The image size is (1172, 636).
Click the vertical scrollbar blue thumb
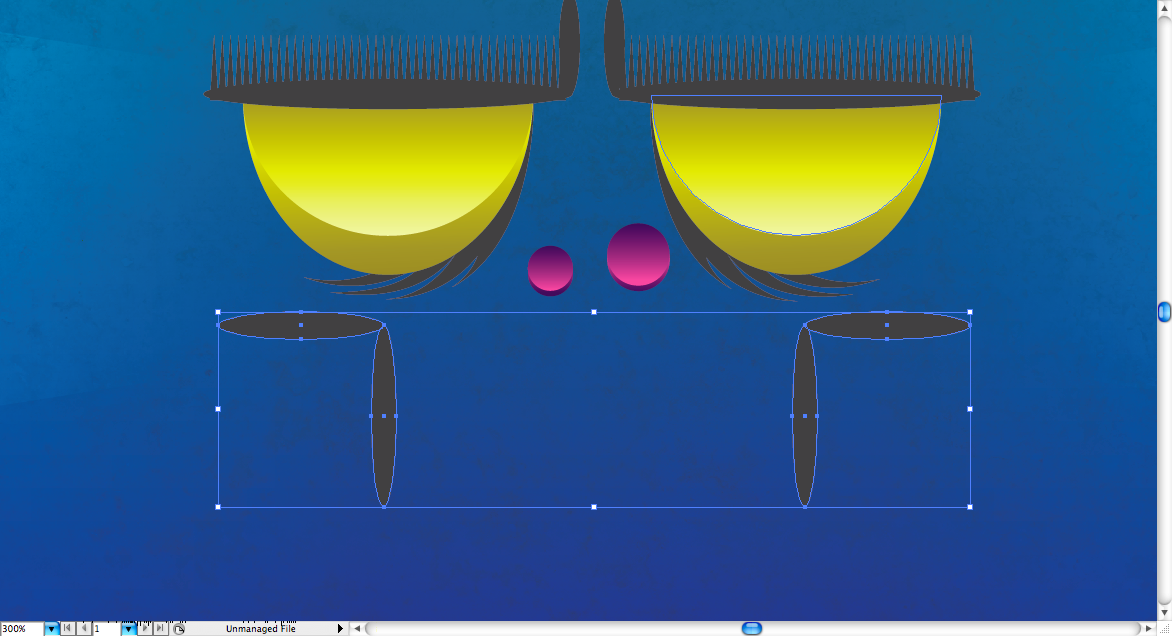1164,312
